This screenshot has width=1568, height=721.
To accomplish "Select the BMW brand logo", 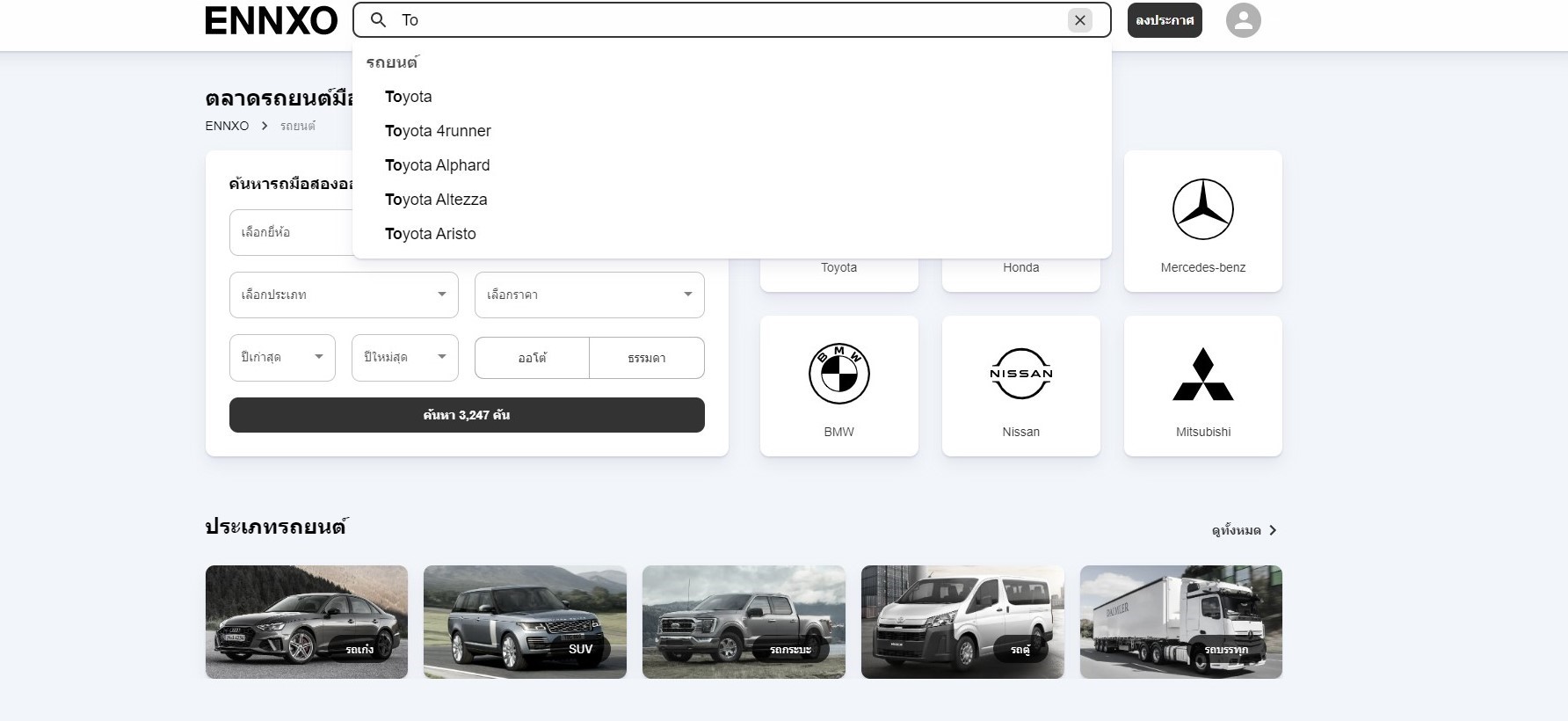I will [x=838, y=374].
